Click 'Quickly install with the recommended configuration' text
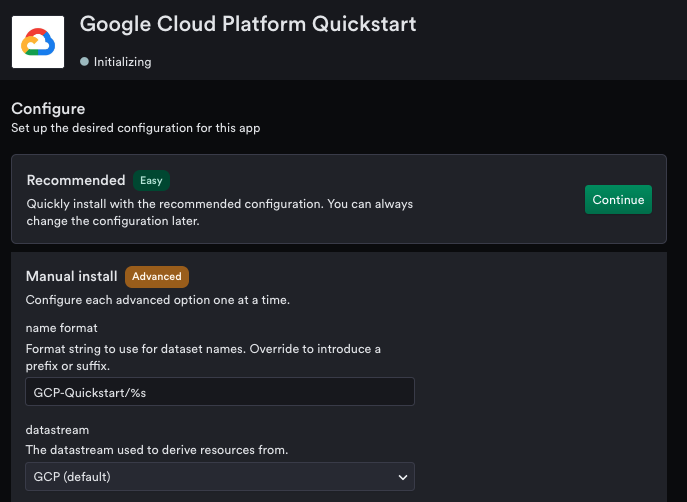687x502 pixels. 220,212
